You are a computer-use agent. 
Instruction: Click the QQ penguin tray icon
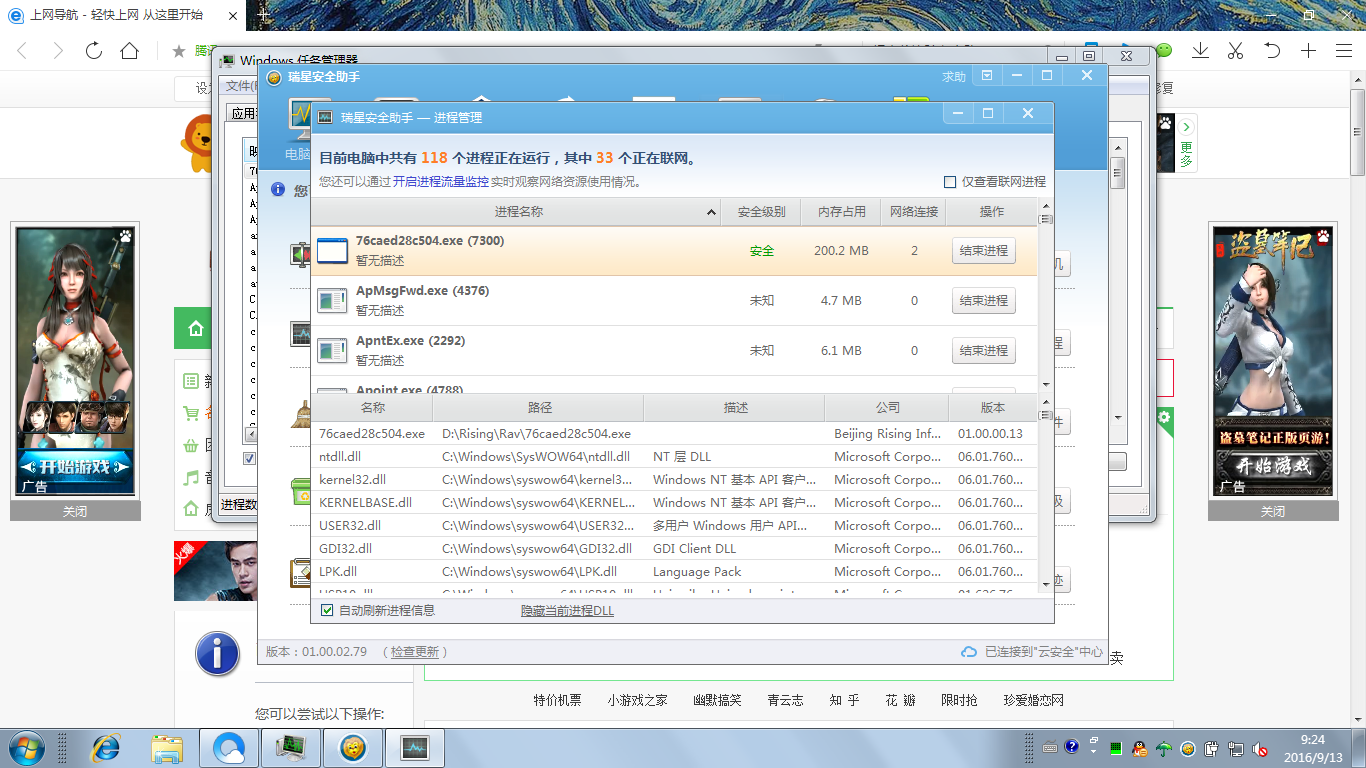click(x=1138, y=748)
